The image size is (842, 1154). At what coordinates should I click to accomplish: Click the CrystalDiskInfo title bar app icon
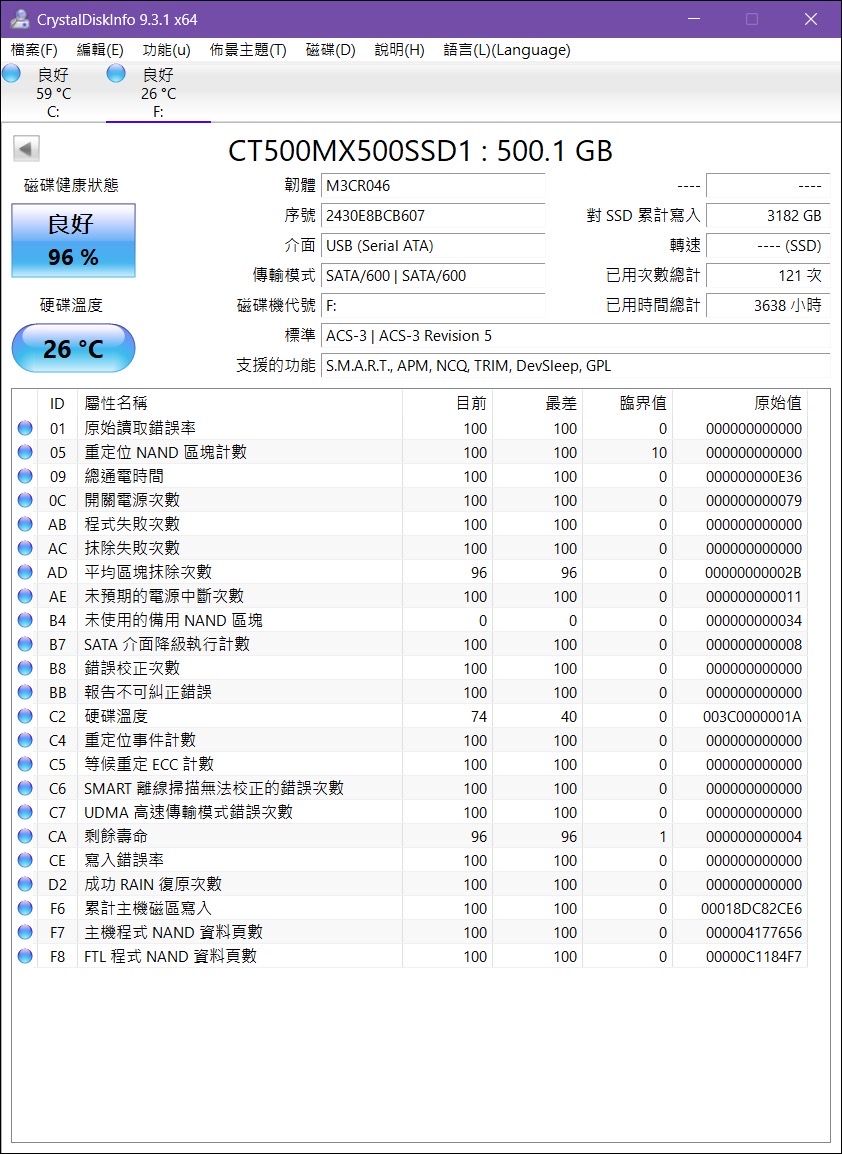click(x=19, y=19)
